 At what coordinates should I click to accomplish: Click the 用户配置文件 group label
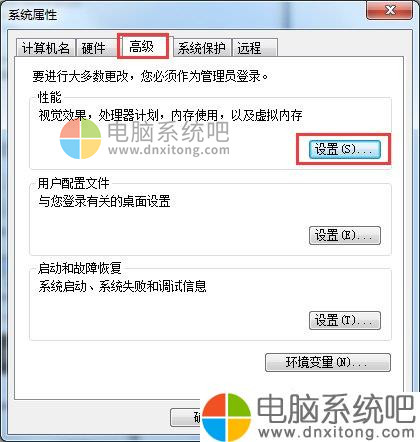coord(73,183)
